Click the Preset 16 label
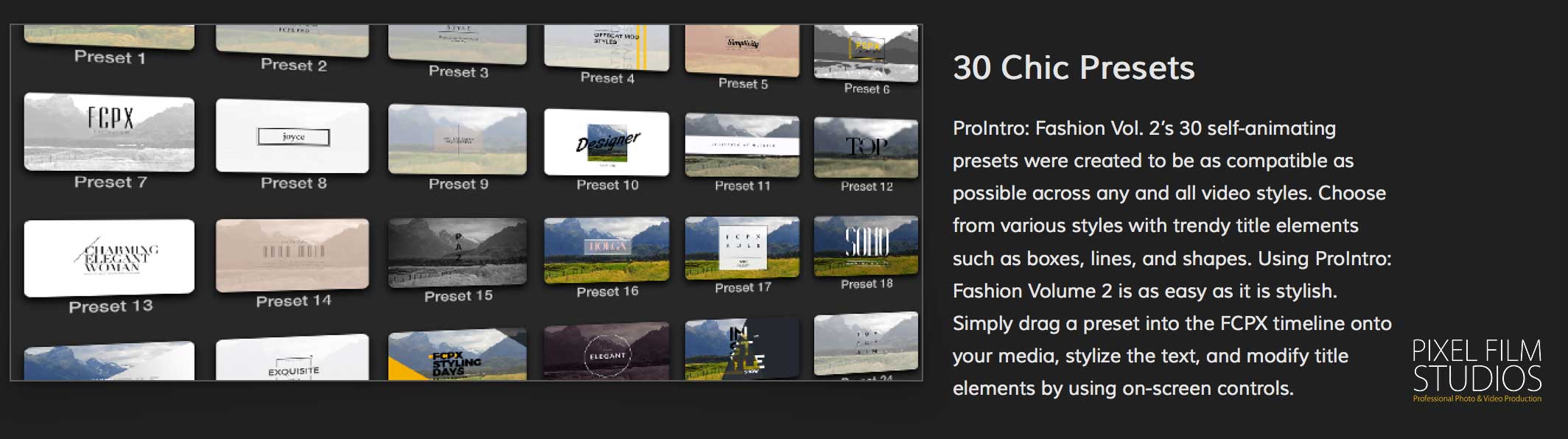1568x439 pixels. click(607, 292)
